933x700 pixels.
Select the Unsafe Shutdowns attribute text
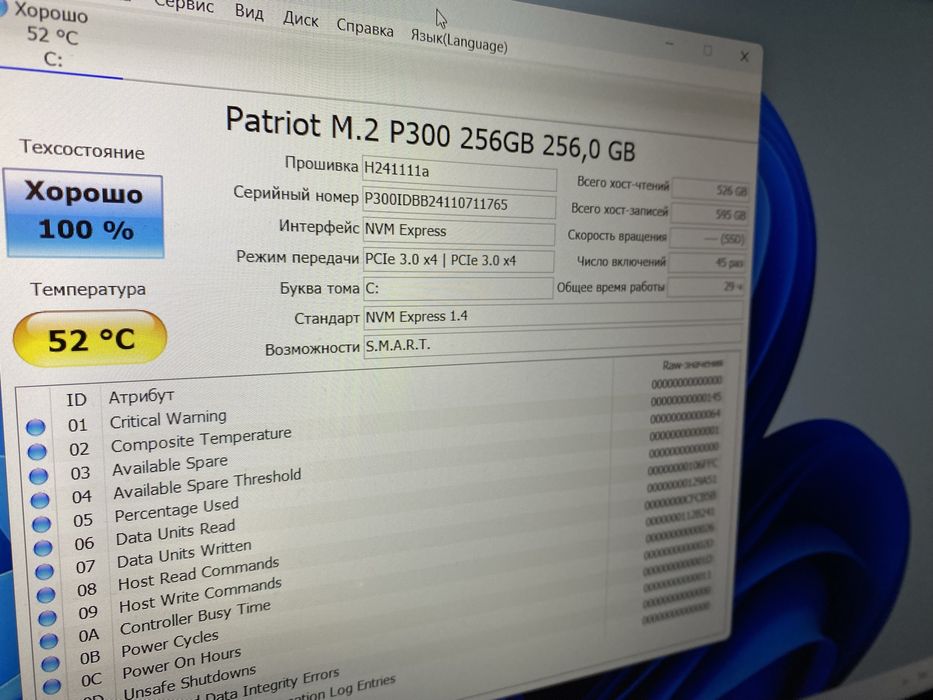click(190, 682)
